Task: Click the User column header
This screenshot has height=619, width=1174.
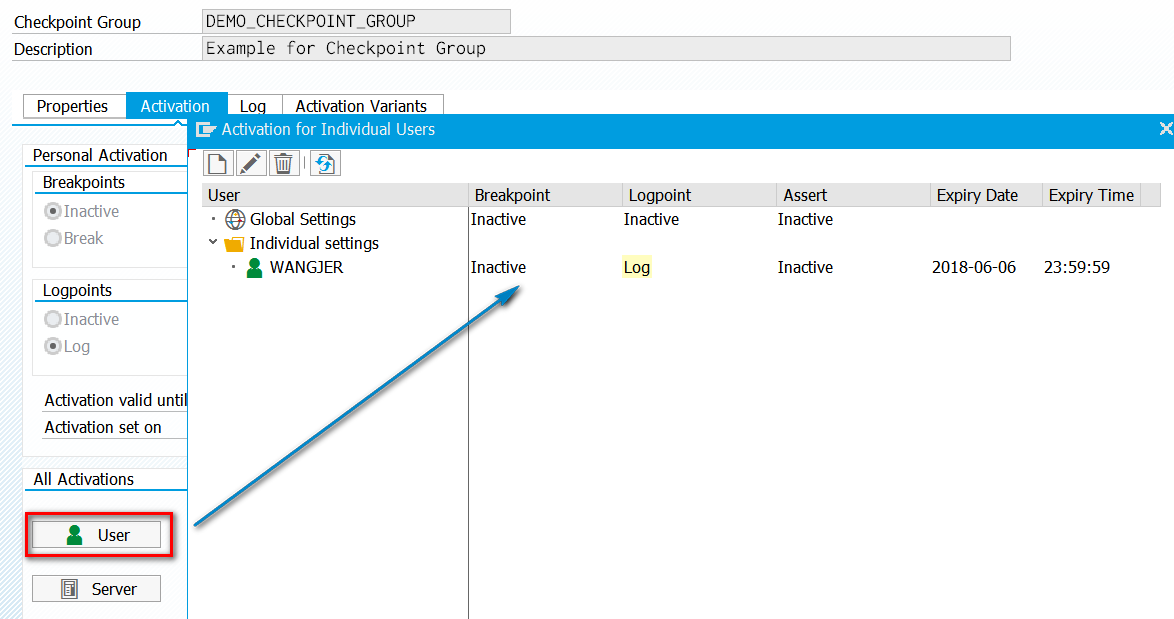Action: pyautogui.click(x=335, y=195)
